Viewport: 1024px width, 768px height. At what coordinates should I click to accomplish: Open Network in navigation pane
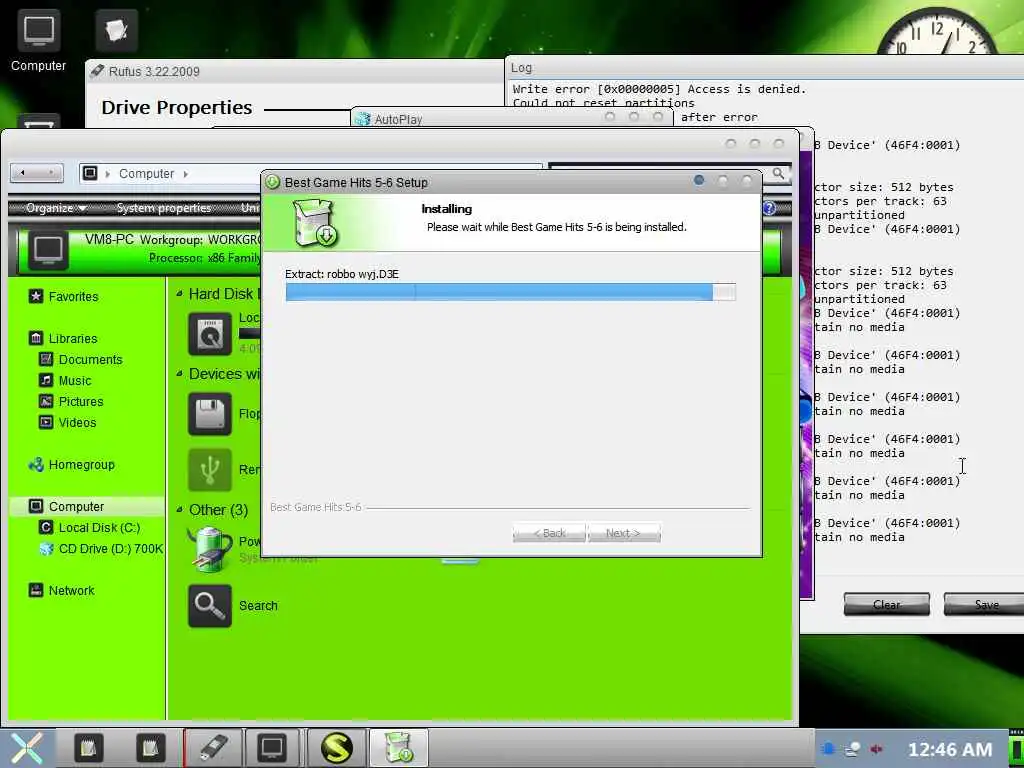click(x=71, y=590)
